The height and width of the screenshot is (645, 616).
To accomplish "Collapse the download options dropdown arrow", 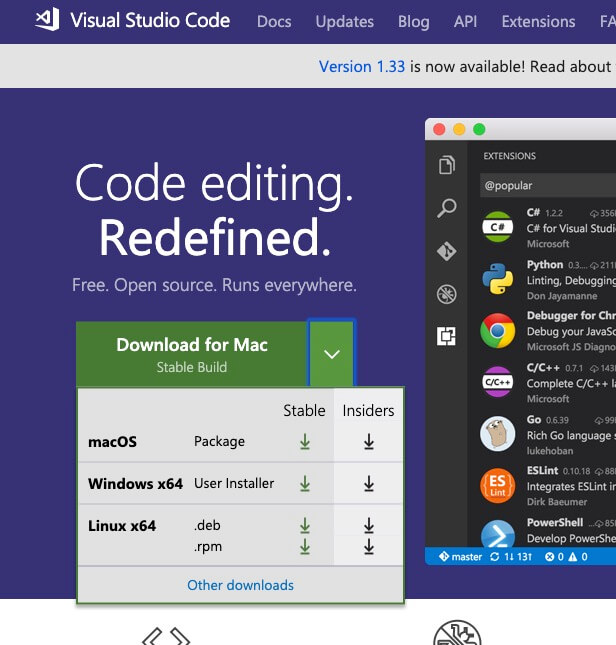I will (332, 354).
